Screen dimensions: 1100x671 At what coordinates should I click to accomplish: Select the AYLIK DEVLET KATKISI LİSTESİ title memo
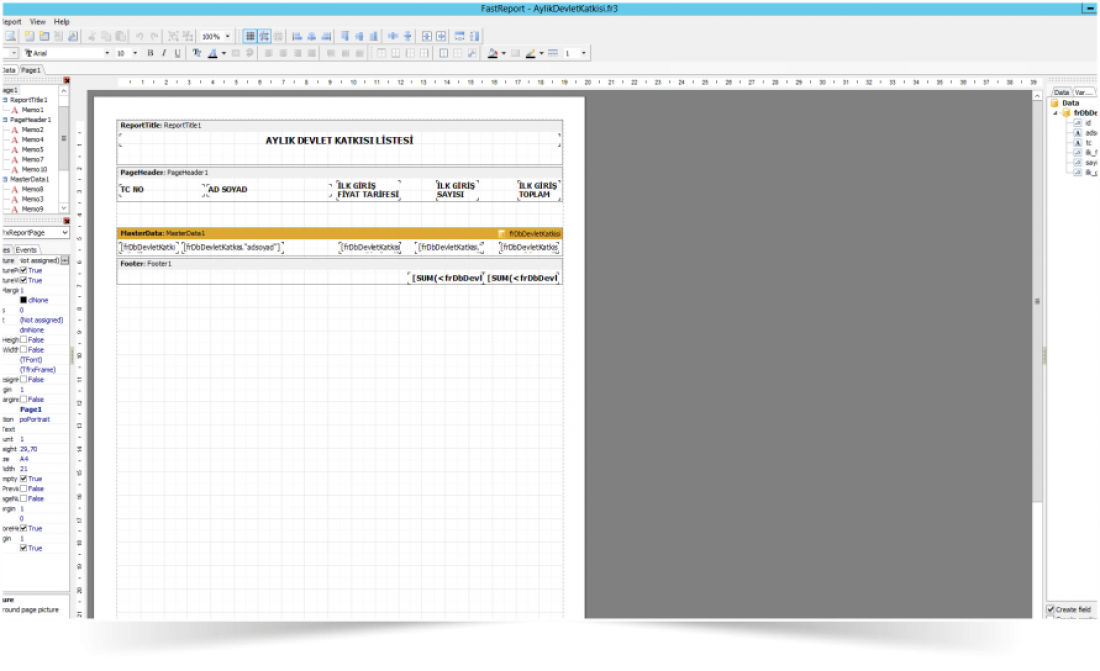(339, 141)
